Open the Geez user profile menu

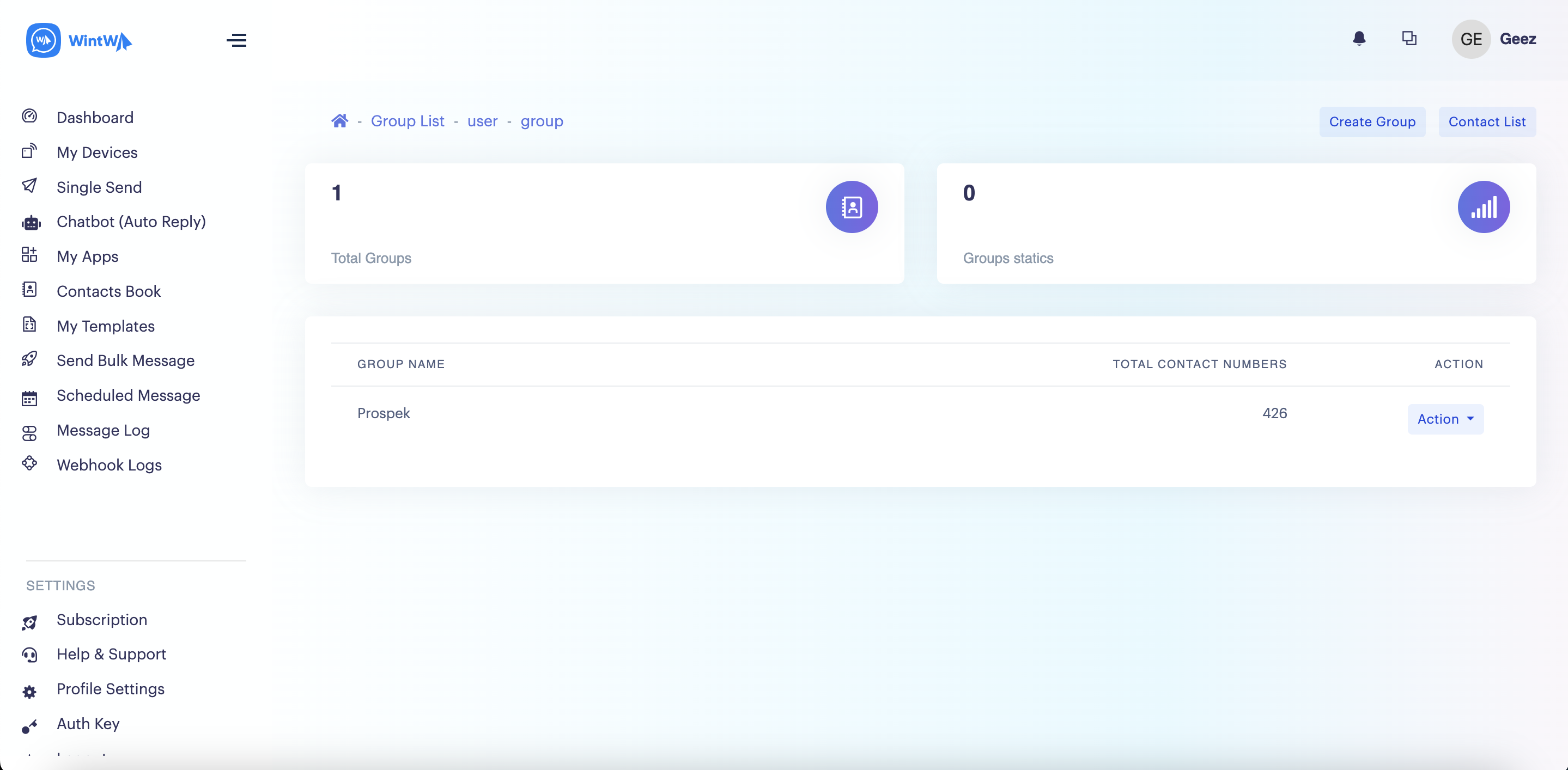click(x=1517, y=39)
